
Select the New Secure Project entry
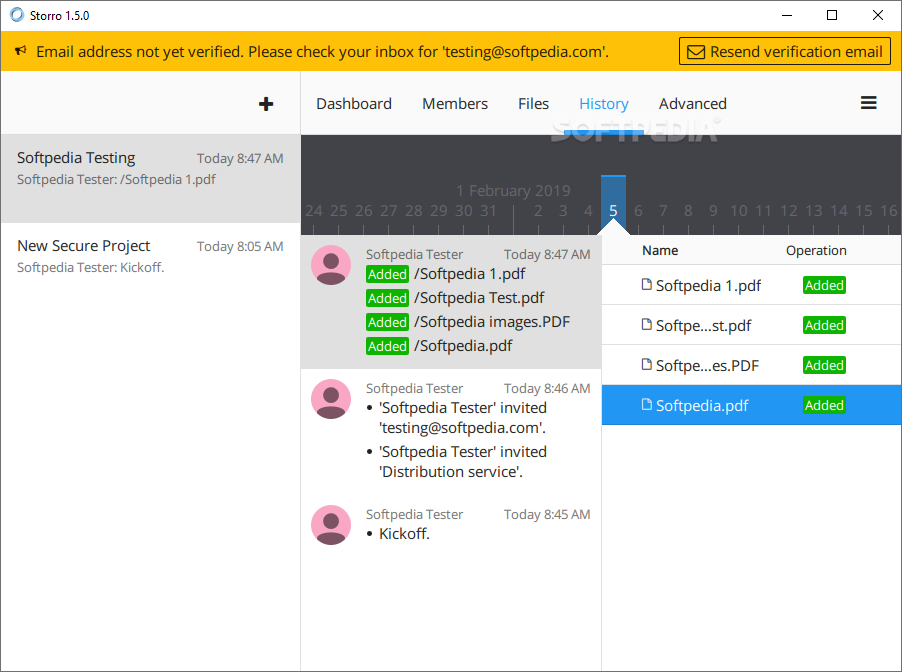click(151, 267)
